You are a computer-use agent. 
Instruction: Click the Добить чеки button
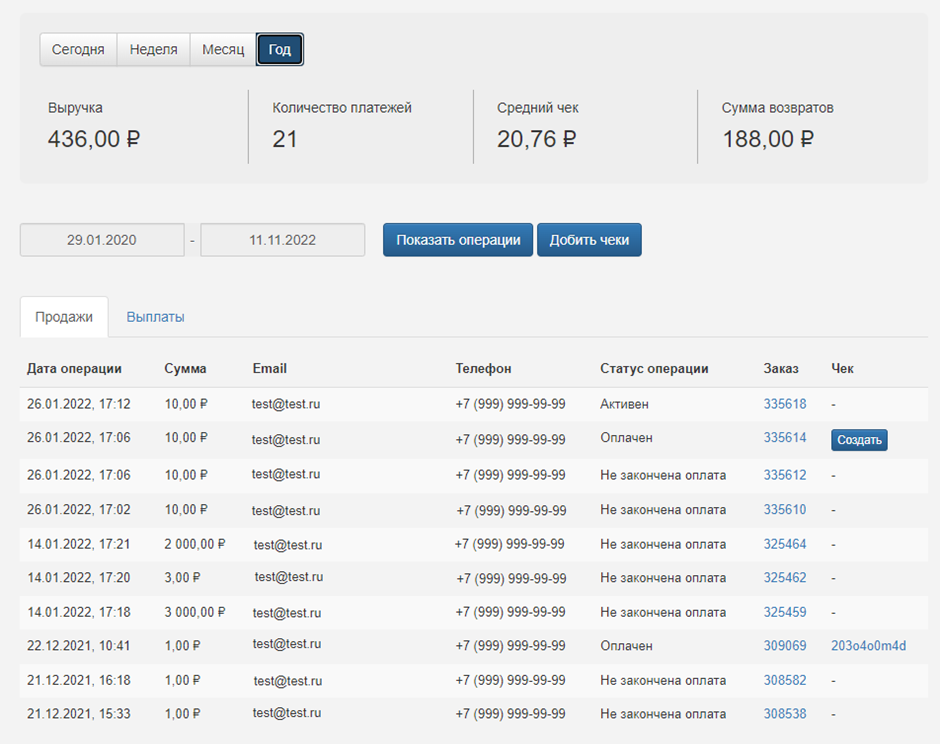pyautogui.click(x=589, y=240)
